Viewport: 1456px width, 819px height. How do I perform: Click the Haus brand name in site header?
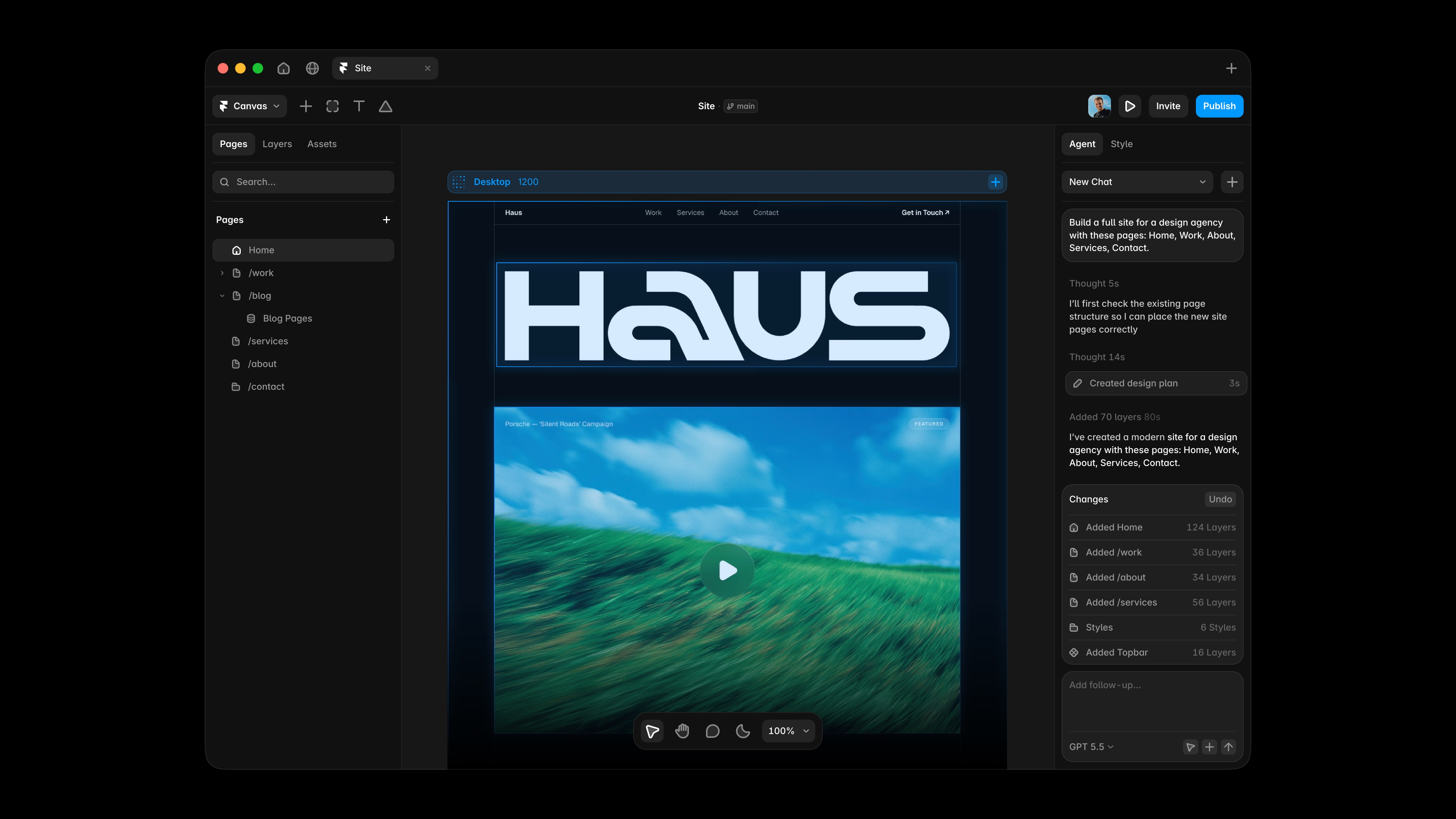point(513,213)
